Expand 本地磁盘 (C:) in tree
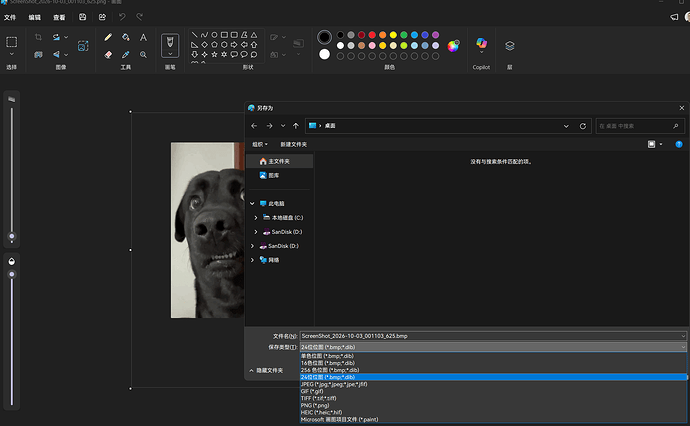Image resolution: width=690 pixels, height=426 pixels. pyautogui.click(x=256, y=218)
